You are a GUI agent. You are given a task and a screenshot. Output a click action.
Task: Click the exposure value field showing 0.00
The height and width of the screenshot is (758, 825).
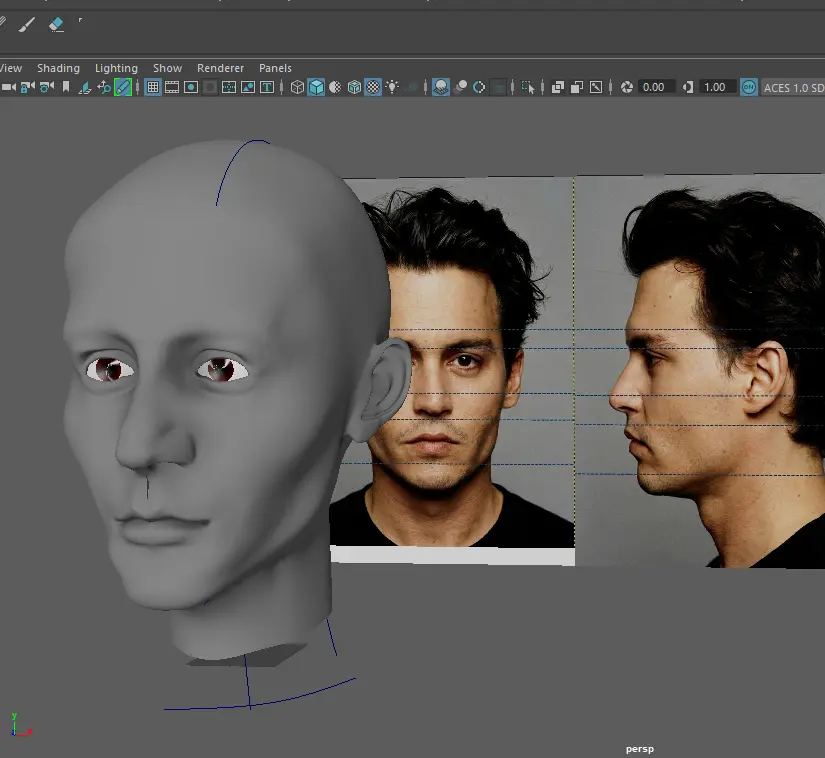click(x=654, y=88)
